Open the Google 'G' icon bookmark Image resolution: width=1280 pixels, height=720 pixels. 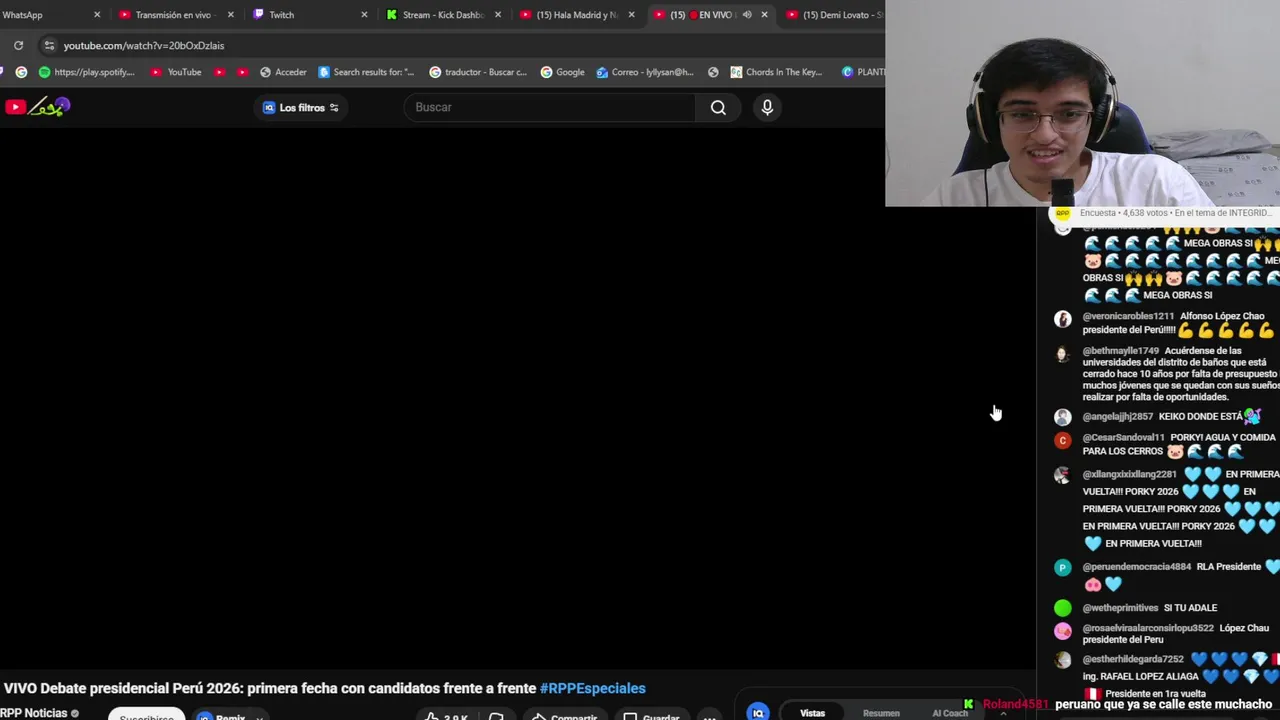click(21, 72)
